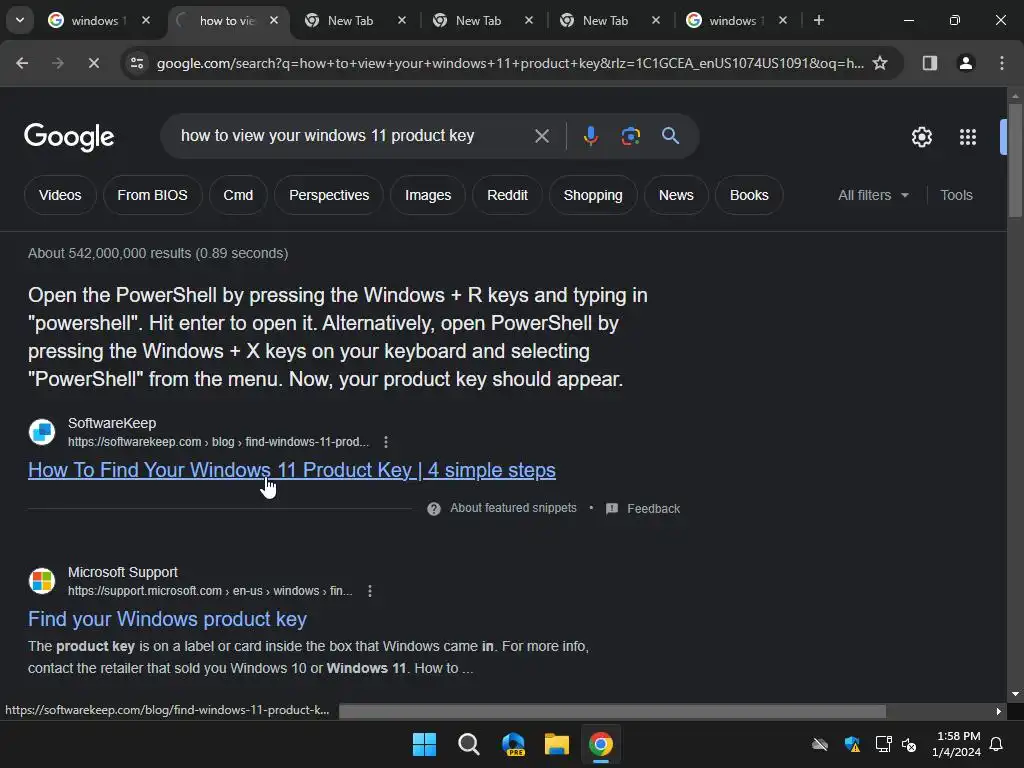Screen dimensions: 1024x768
Task: Open Windows notifications bell
Action: click(x=996, y=744)
